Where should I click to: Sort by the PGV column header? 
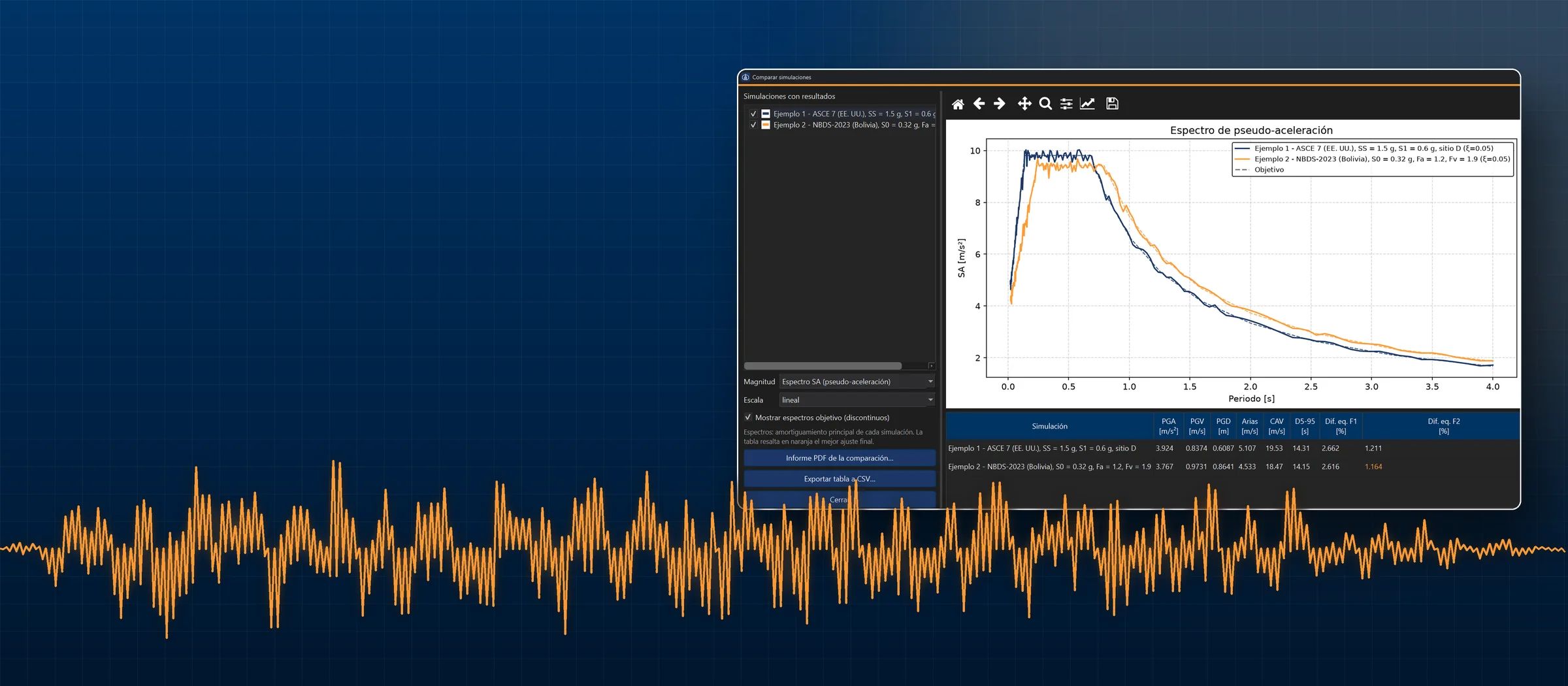(1197, 426)
